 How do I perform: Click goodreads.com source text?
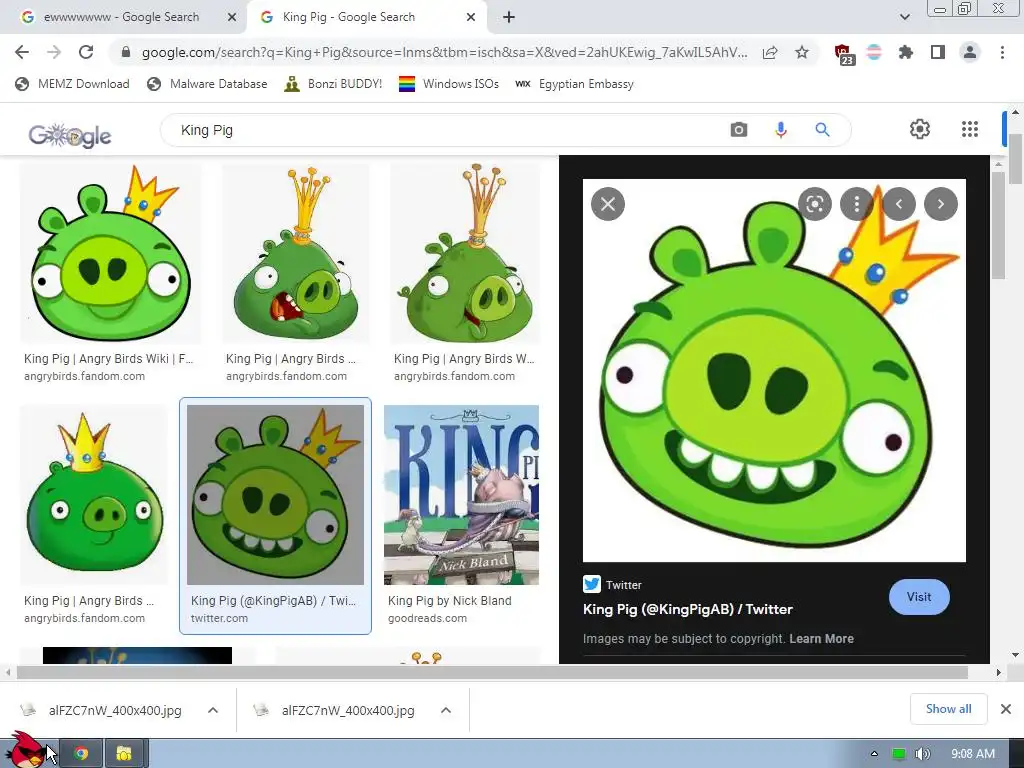tap(427, 618)
